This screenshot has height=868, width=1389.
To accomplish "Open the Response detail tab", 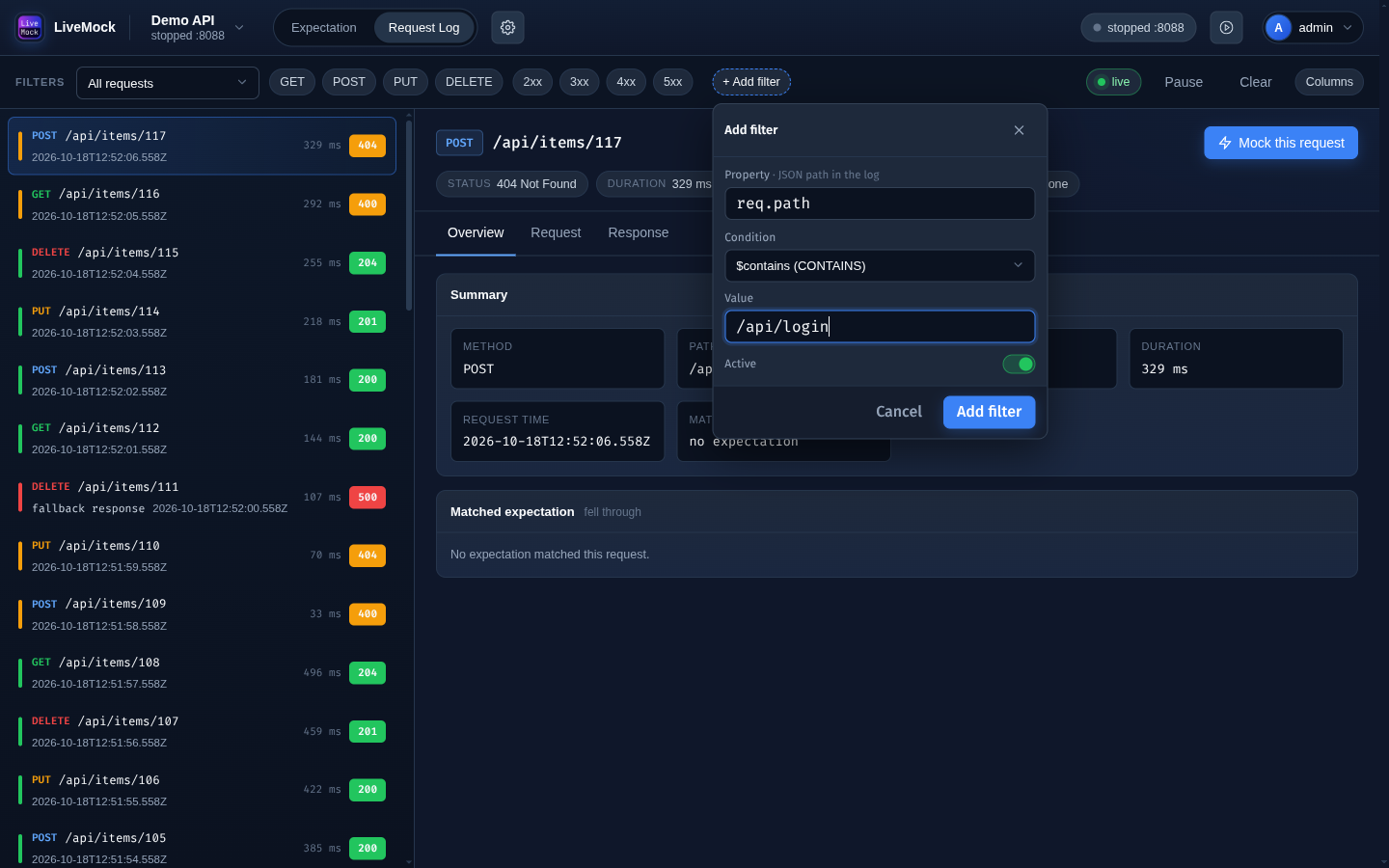I will (x=639, y=232).
